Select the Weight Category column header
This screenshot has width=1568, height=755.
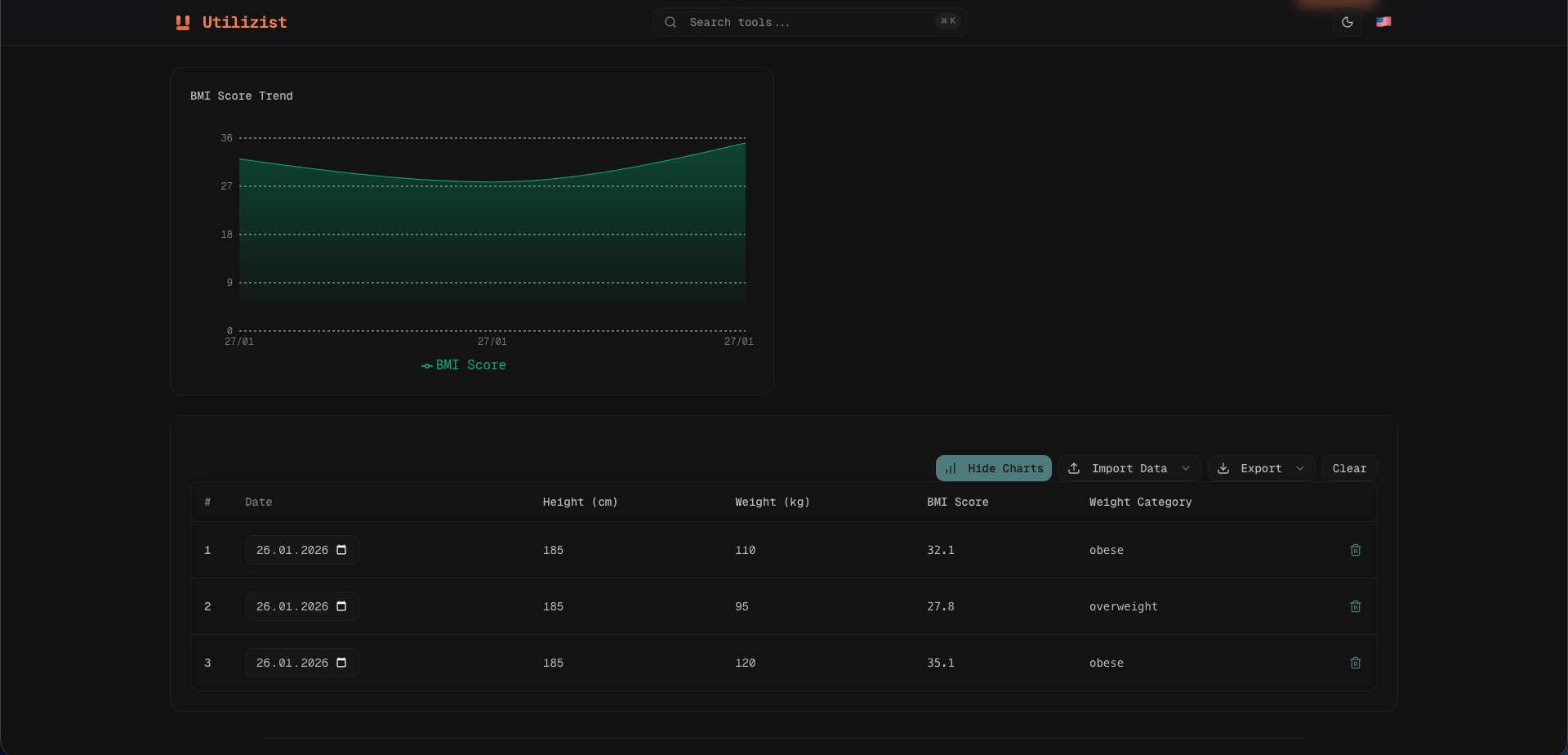1140,502
